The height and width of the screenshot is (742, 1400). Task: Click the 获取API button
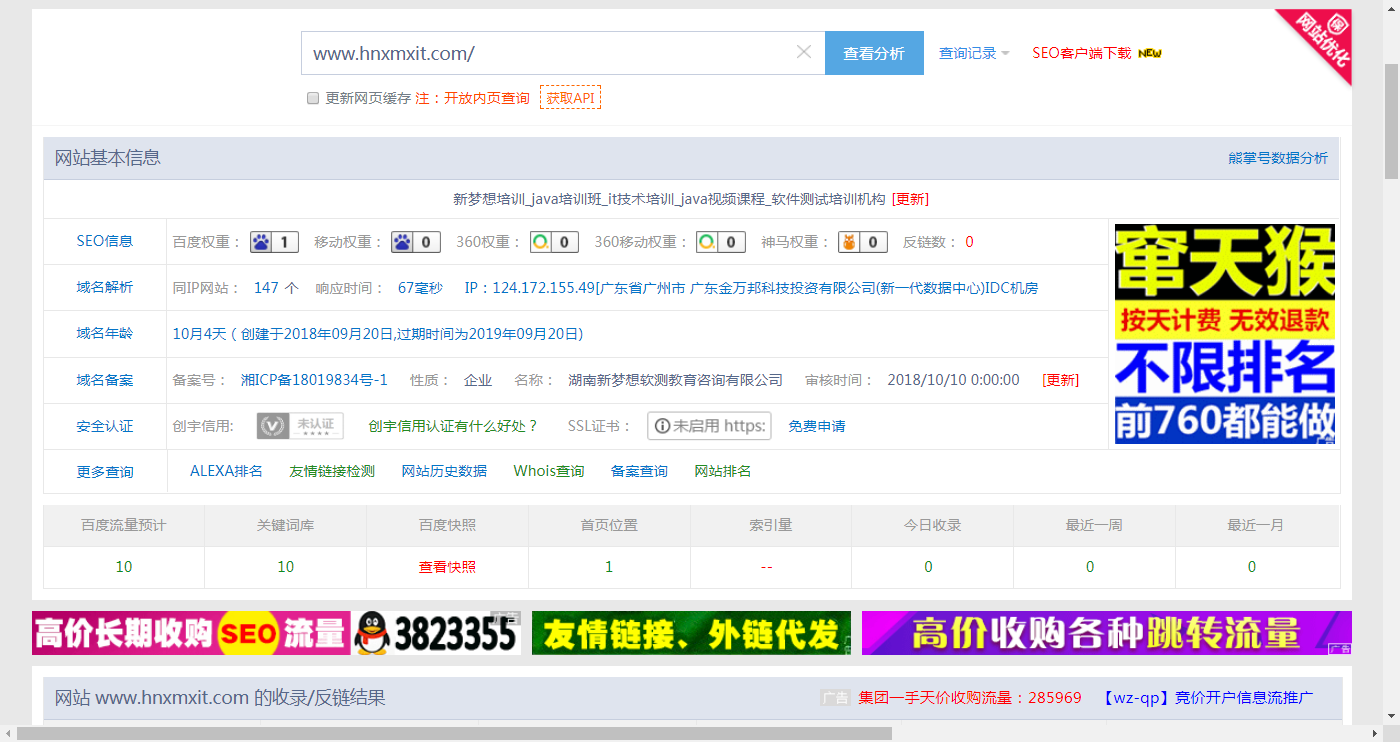click(570, 98)
